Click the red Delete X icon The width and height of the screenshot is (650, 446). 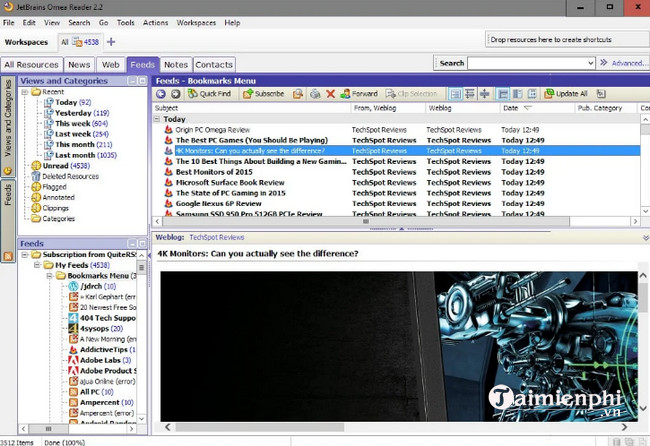point(330,93)
